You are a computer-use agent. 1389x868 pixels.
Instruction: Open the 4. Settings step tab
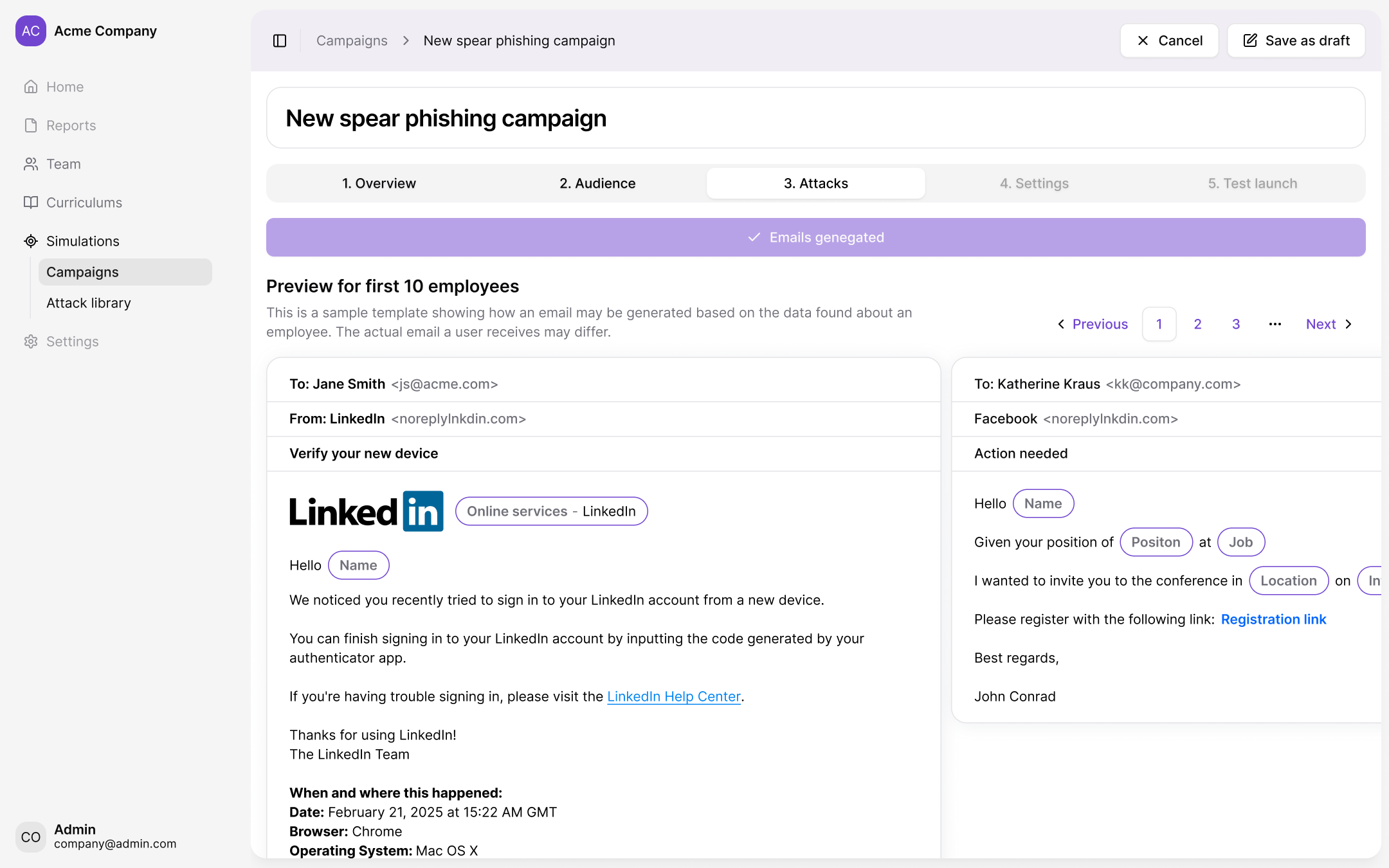(x=1034, y=183)
